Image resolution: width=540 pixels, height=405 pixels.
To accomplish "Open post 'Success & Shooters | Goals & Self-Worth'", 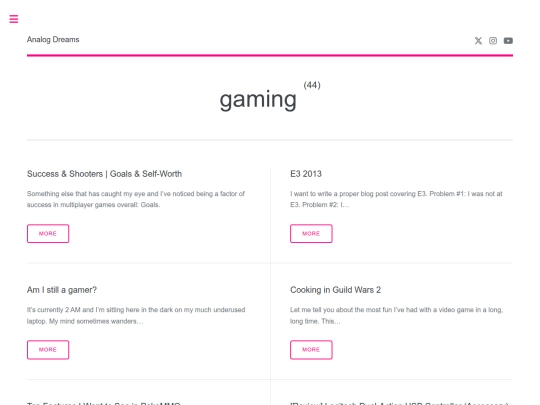I will [x=104, y=174].
